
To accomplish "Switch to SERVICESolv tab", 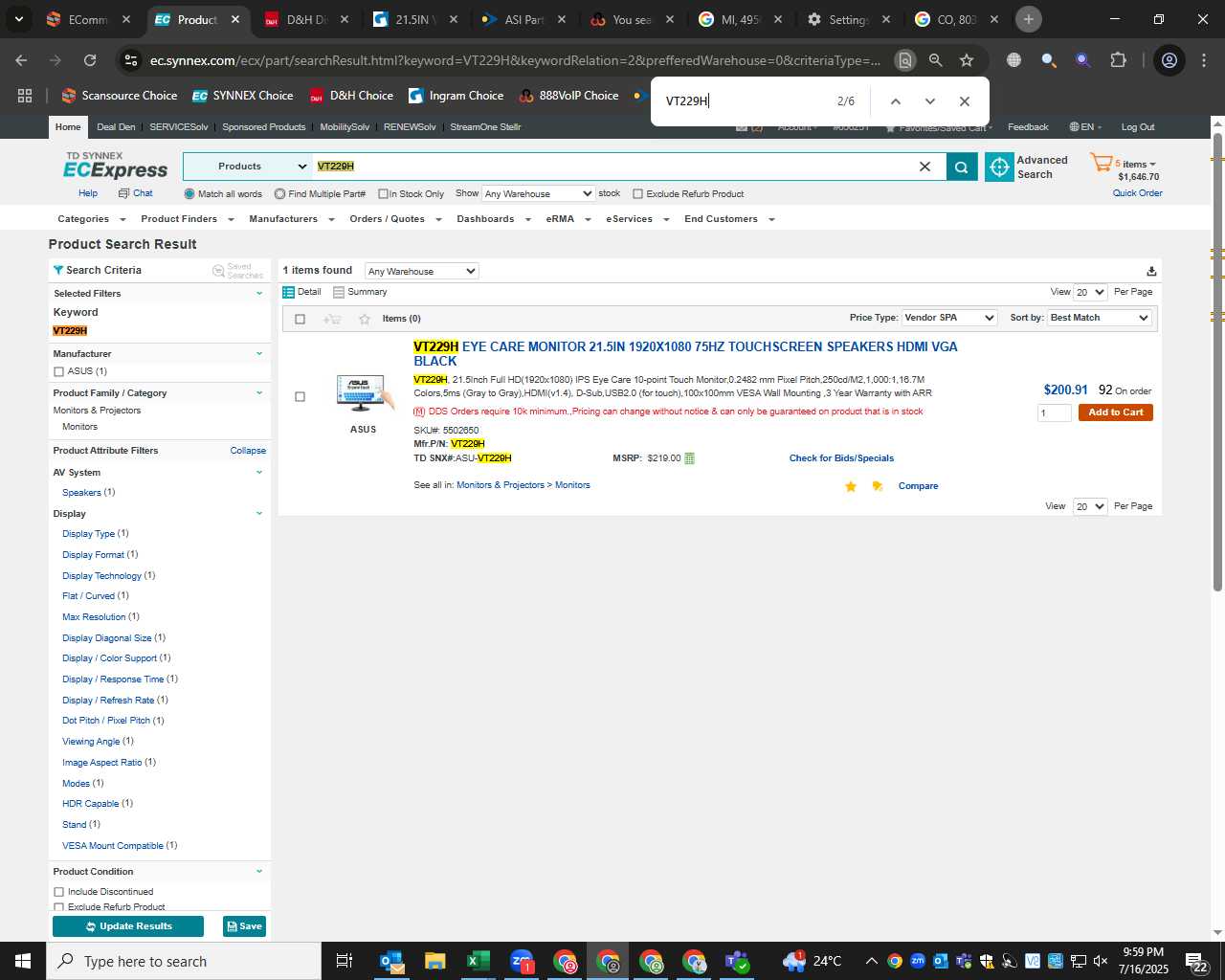I will pyautogui.click(x=179, y=127).
